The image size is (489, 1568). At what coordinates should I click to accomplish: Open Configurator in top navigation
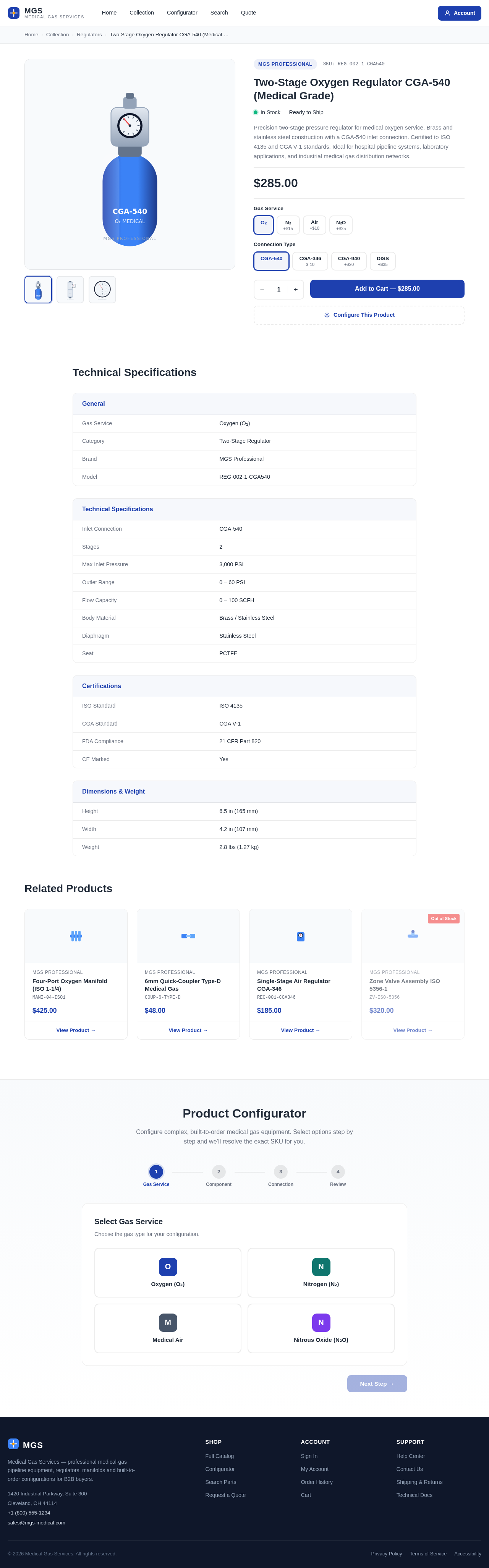point(182,13)
